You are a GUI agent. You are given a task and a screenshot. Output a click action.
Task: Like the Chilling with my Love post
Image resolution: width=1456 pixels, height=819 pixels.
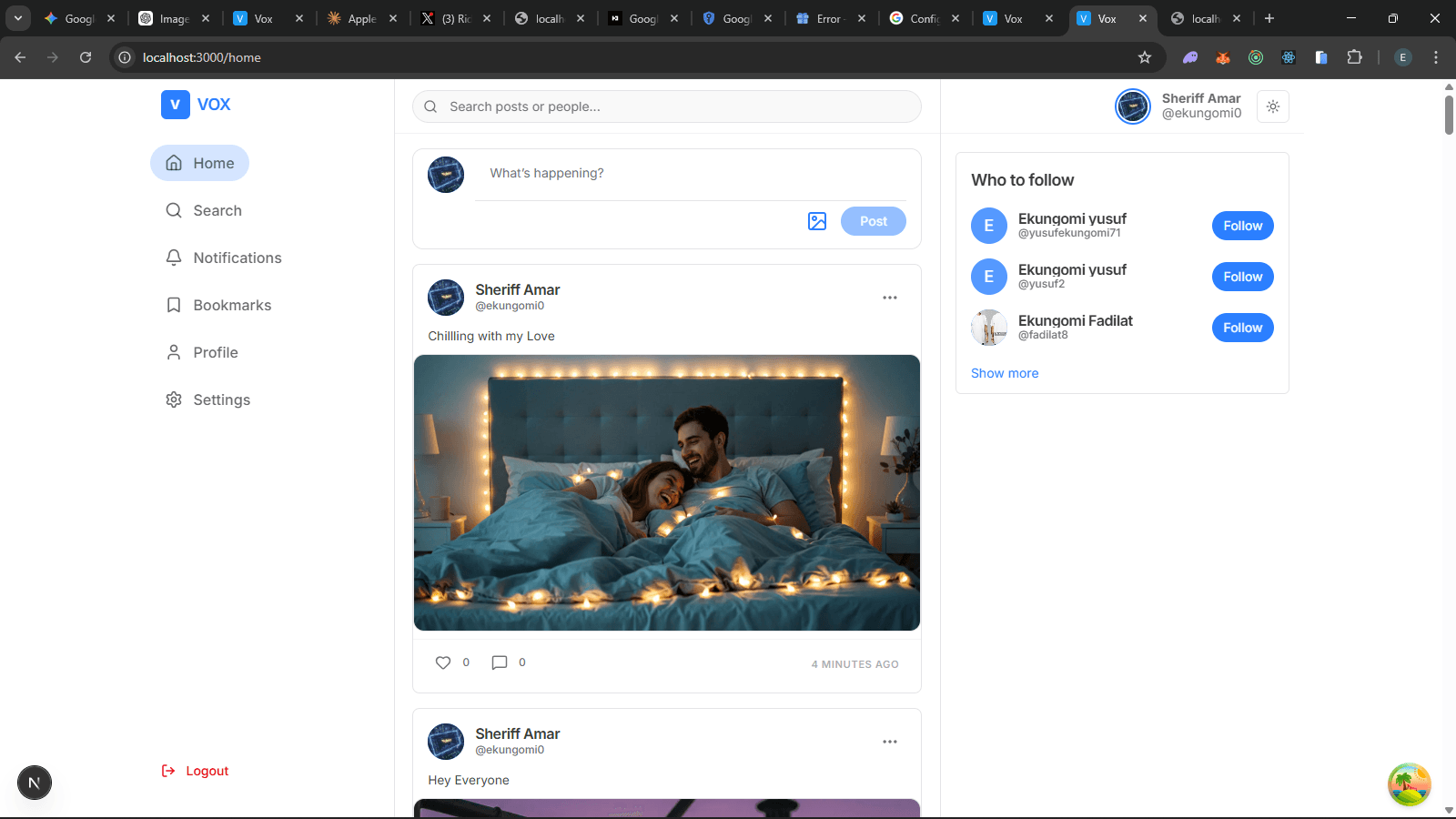(x=443, y=662)
